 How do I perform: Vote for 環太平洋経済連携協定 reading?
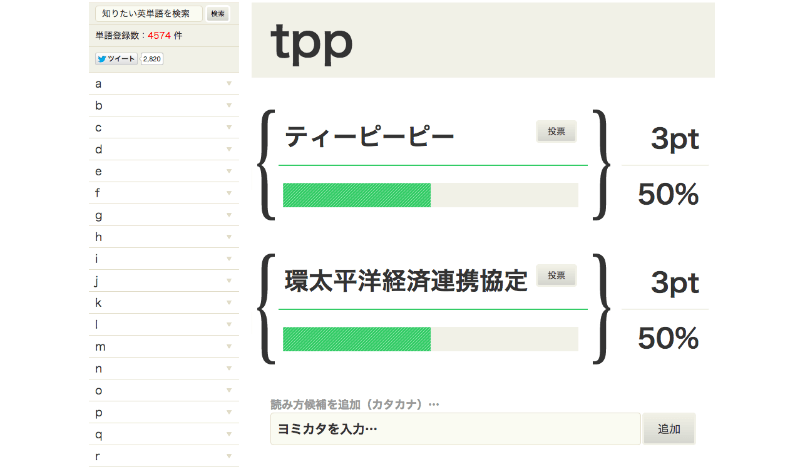coord(556,276)
